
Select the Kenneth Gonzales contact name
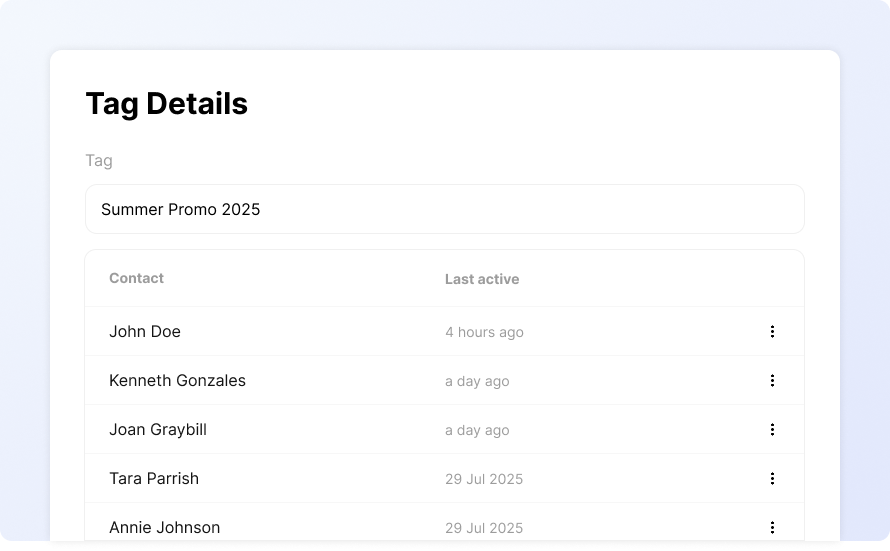(x=177, y=380)
